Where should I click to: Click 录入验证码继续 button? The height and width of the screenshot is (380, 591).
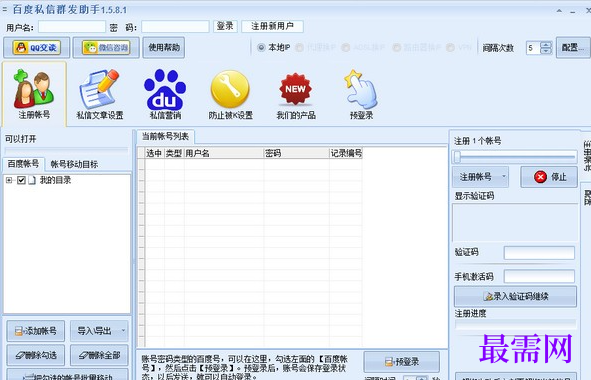click(x=515, y=296)
